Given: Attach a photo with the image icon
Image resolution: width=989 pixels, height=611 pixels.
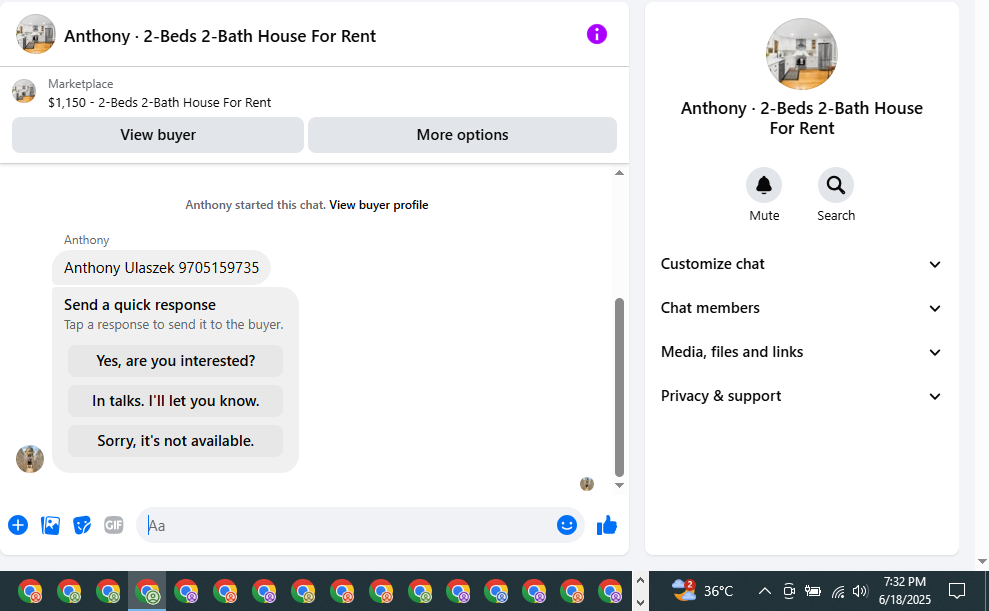Looking at the screenshot, I should [x=50, y=525].
